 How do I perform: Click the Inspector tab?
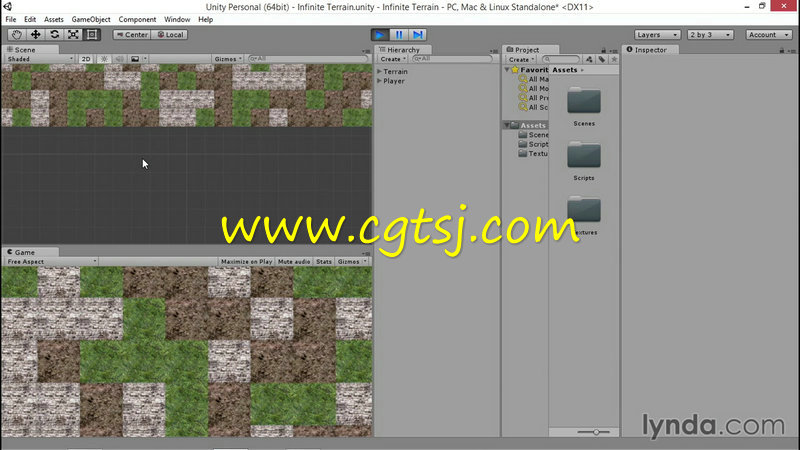pyautogui.click(x=651, y=49)
